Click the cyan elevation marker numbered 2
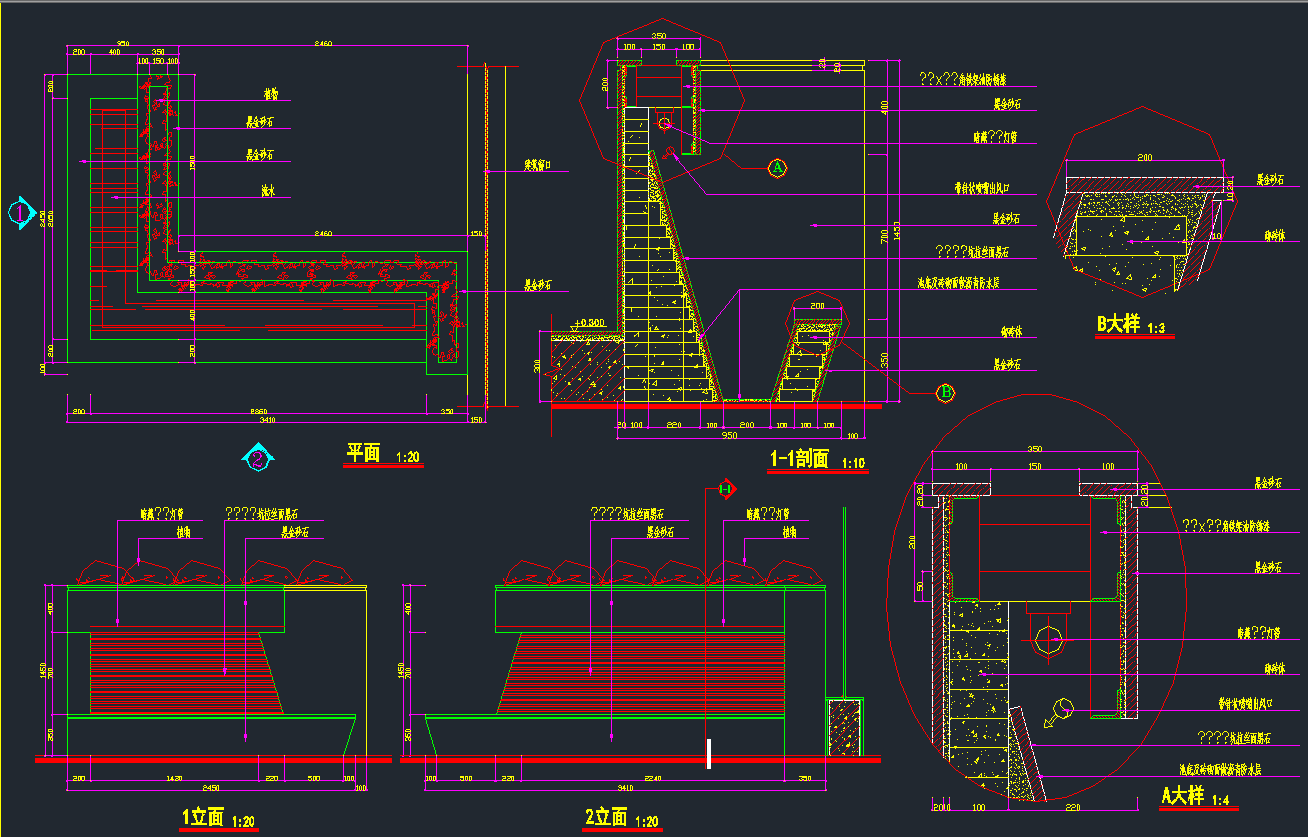 [257, 459]
